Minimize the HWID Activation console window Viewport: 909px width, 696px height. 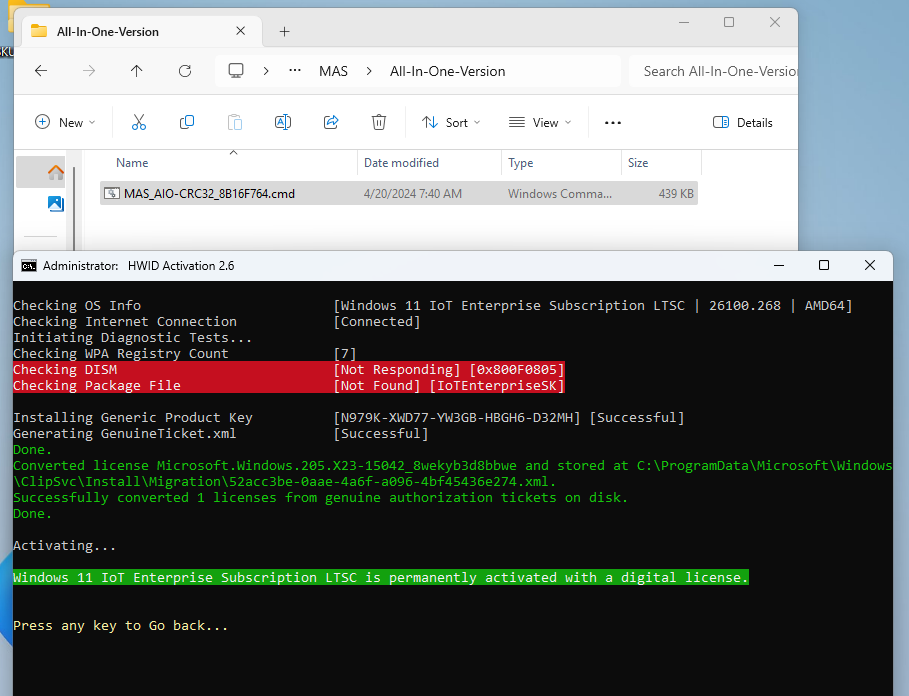coord(779,265)
